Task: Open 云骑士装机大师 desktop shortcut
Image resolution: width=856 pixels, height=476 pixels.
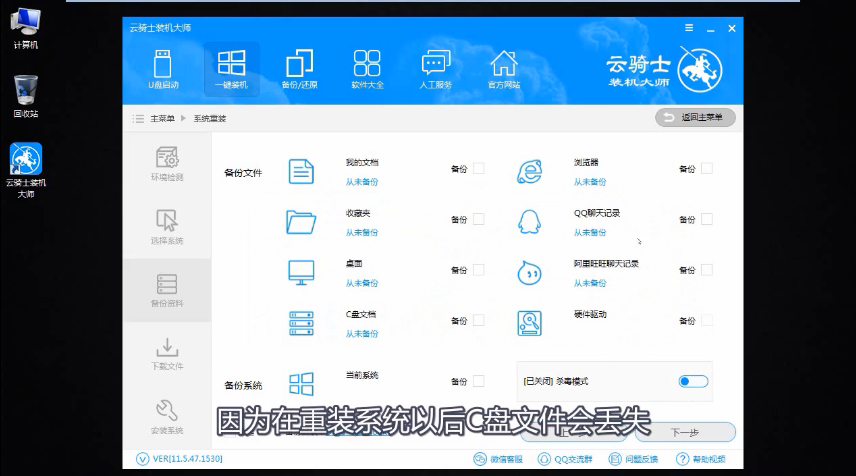Action: 26,170
